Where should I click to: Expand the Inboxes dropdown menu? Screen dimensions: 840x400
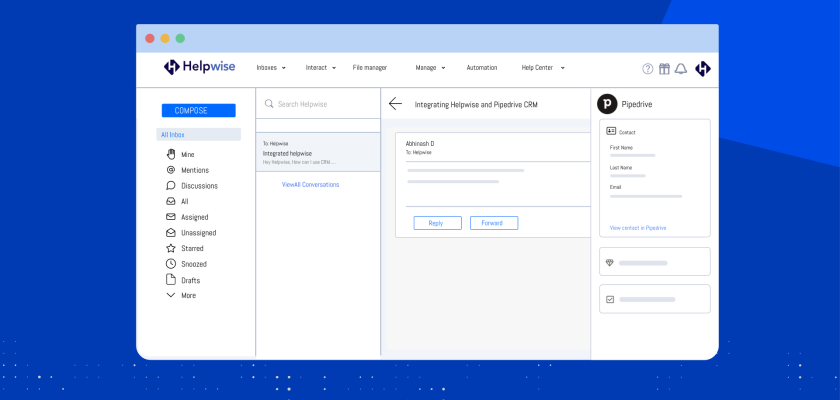tap(271, 68)
